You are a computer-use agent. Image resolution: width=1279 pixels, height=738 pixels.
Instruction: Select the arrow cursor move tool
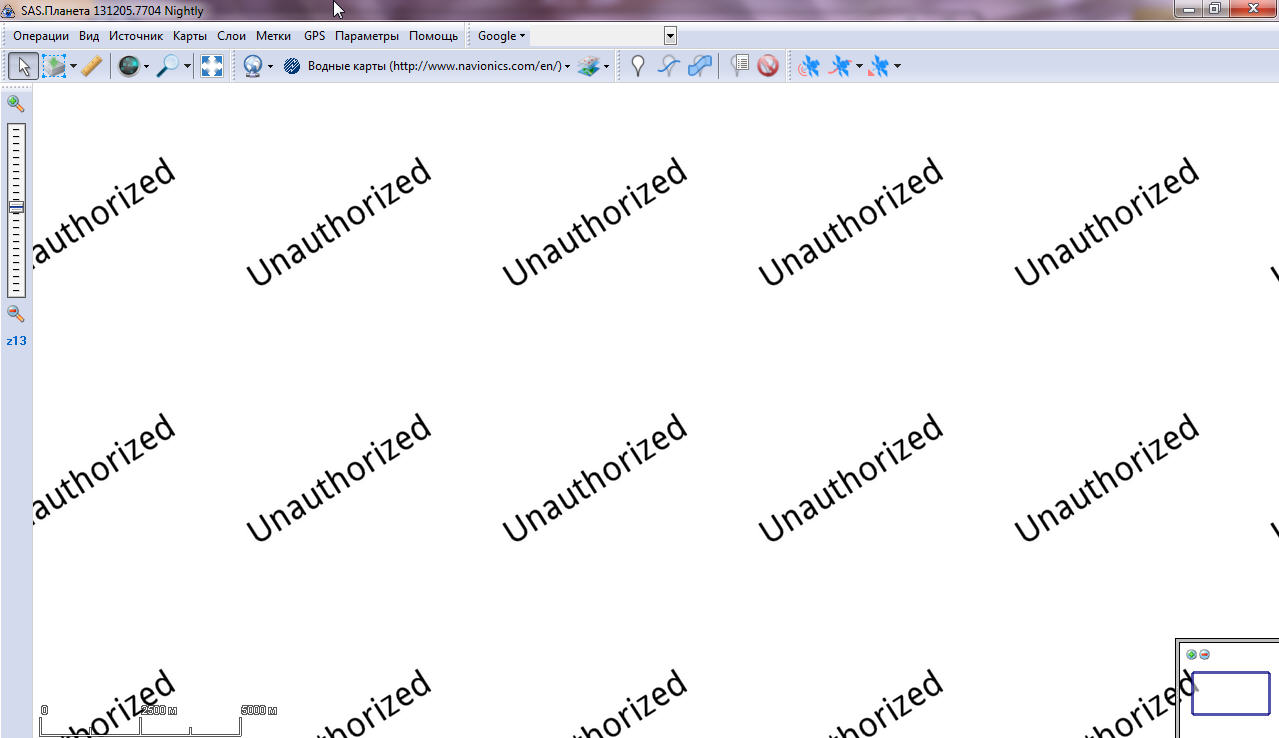(x=23, y=67)
